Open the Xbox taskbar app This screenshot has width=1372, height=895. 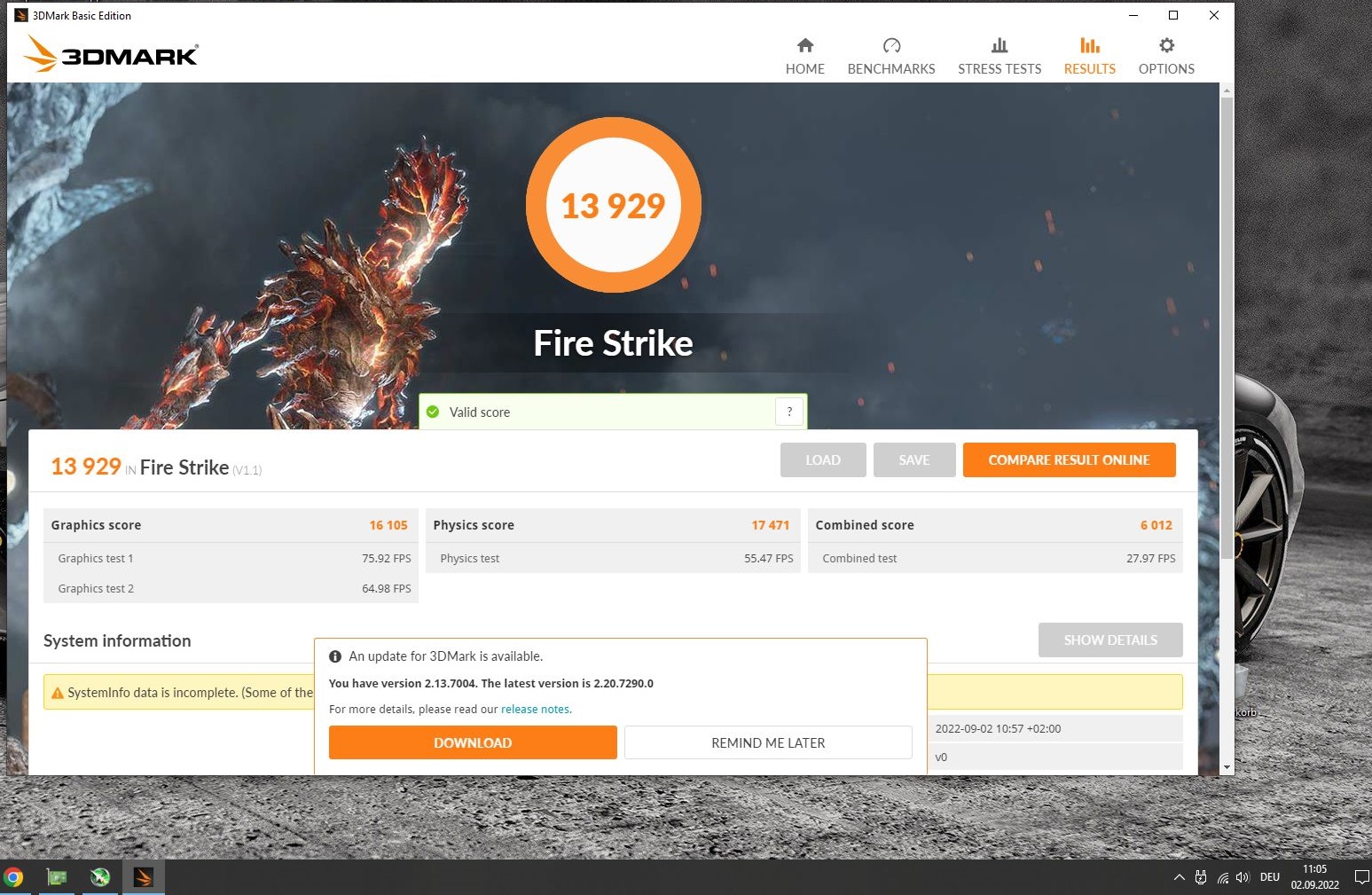tap(100, 877)
